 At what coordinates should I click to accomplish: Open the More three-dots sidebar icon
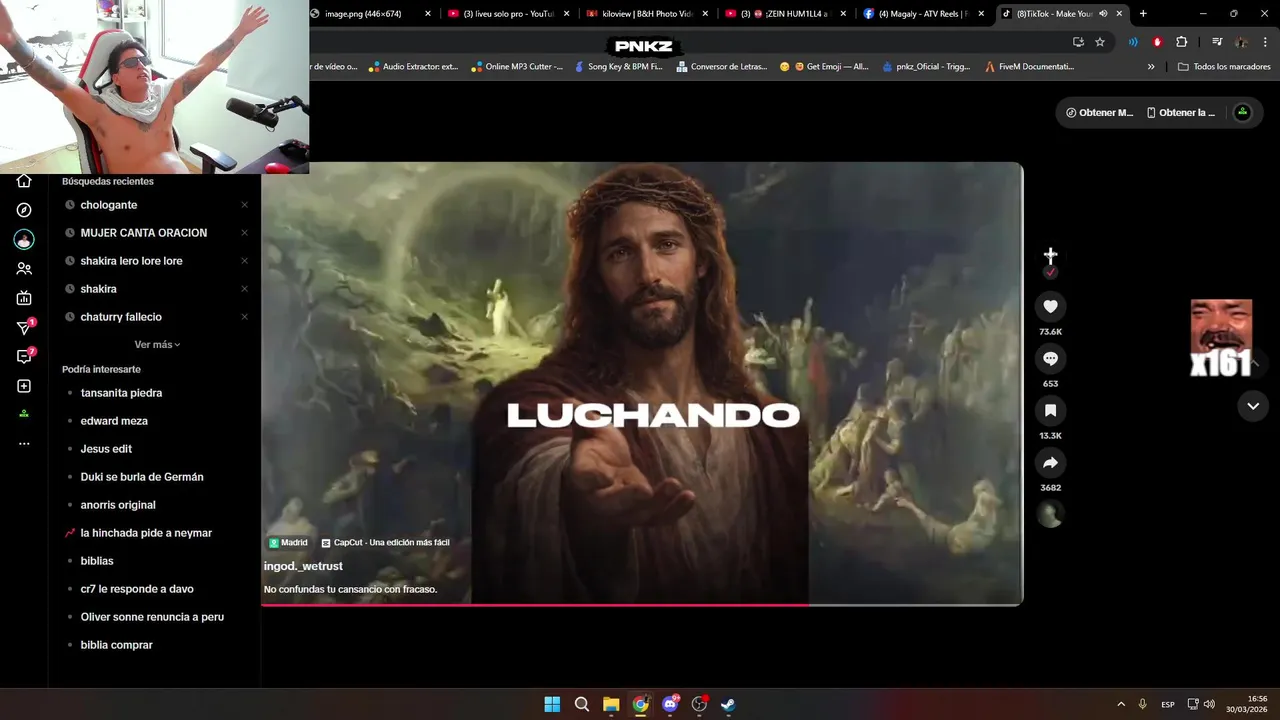tap(24, 444)
